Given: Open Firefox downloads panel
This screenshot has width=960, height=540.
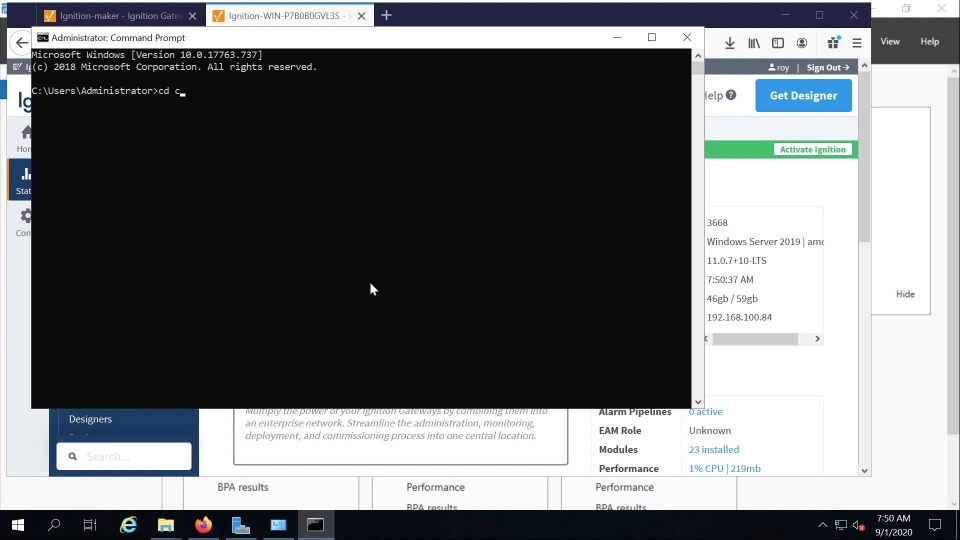Looking at the screenshot, I should (730, 43).
